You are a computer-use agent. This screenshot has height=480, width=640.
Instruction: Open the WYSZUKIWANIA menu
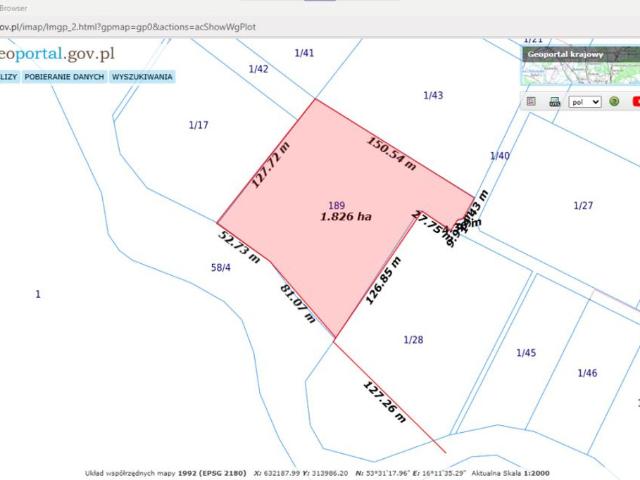coord(142,77)
